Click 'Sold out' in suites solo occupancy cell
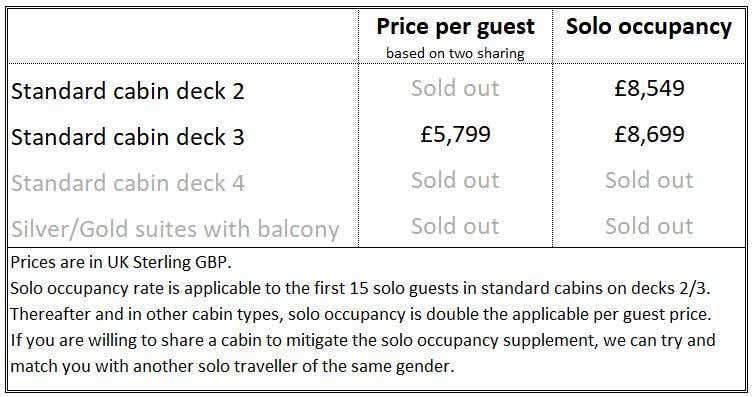Viewport: 752px width, 397px height. (649, 226)
